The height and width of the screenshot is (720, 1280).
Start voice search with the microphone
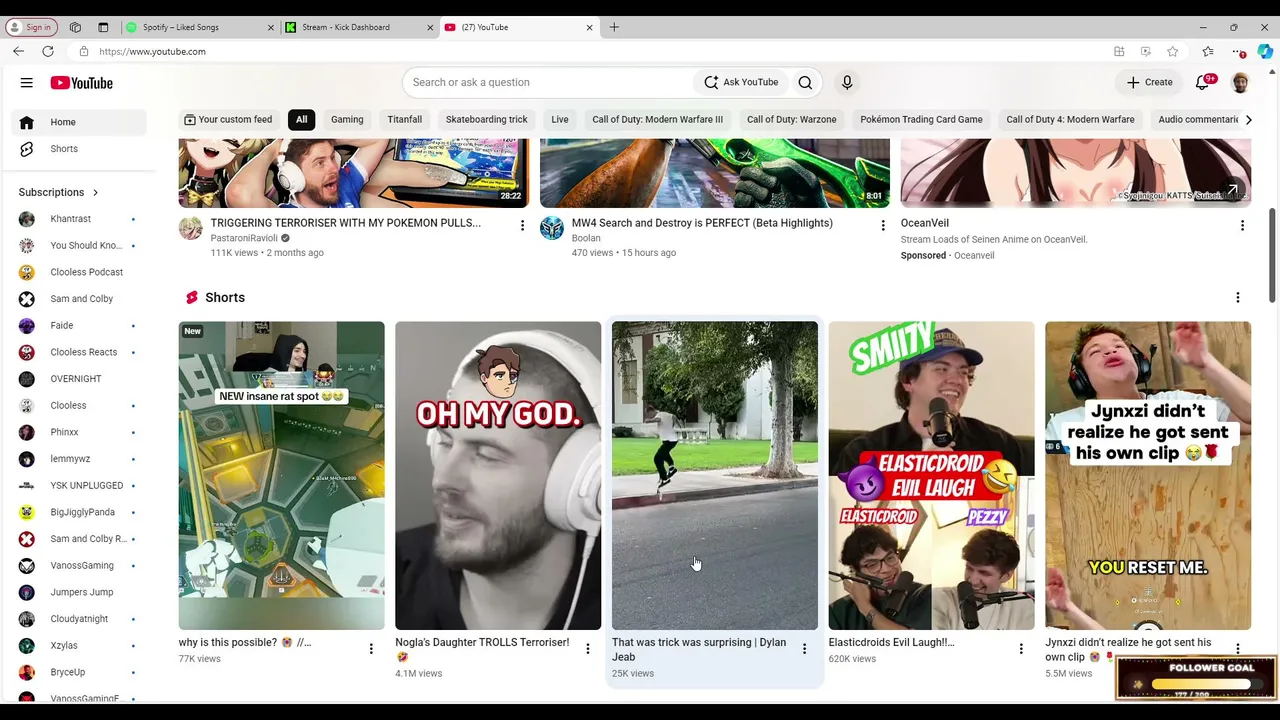coord(847,83)
